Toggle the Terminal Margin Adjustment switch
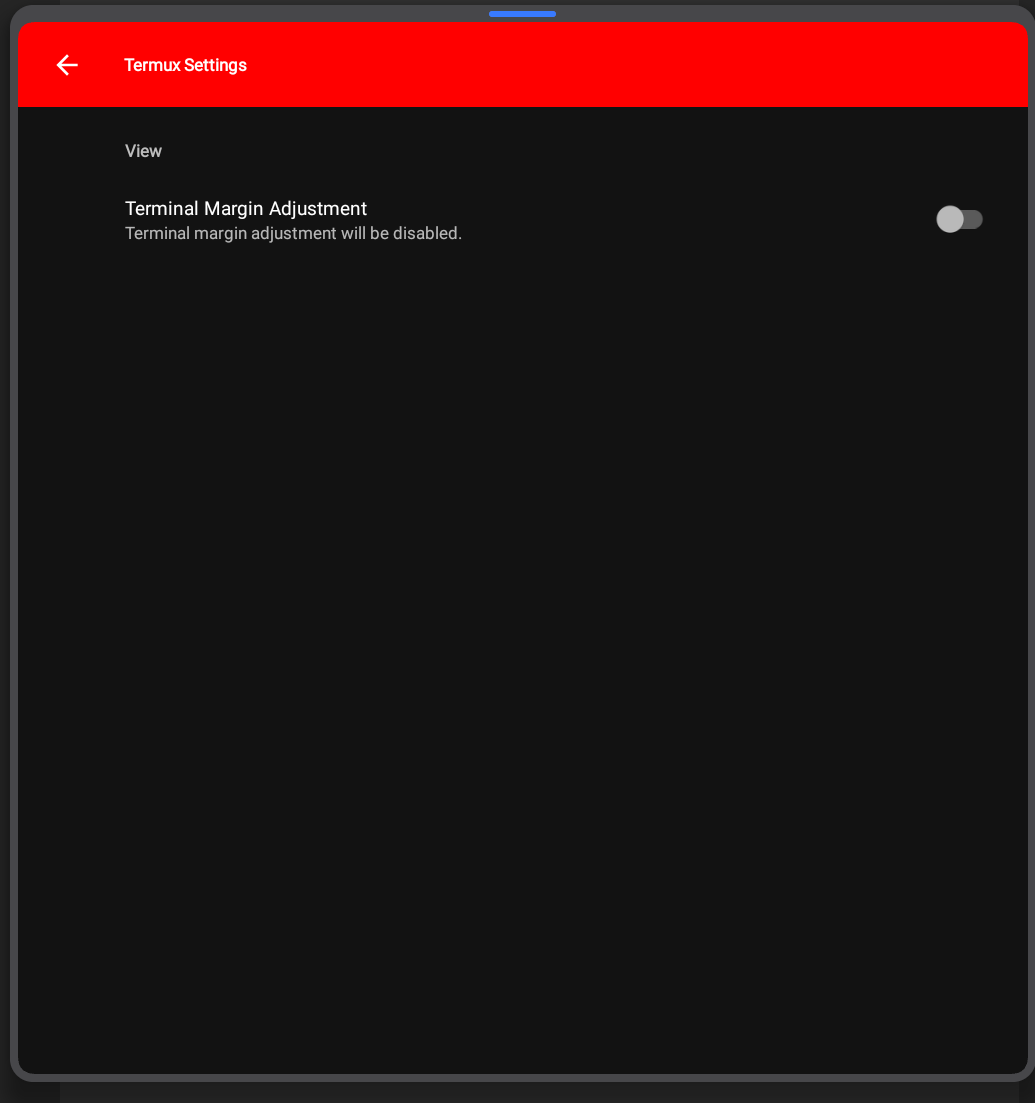 959,219
